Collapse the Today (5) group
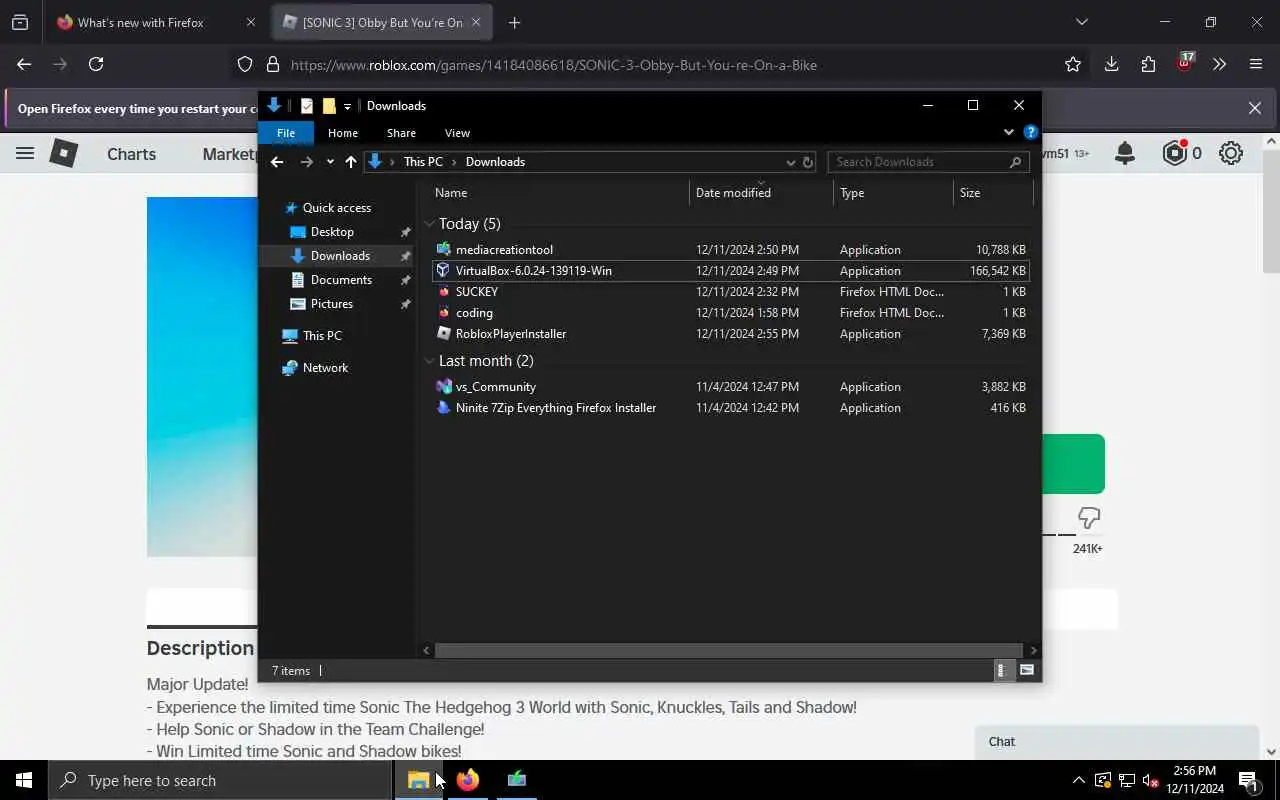 [x=429, y=224]
